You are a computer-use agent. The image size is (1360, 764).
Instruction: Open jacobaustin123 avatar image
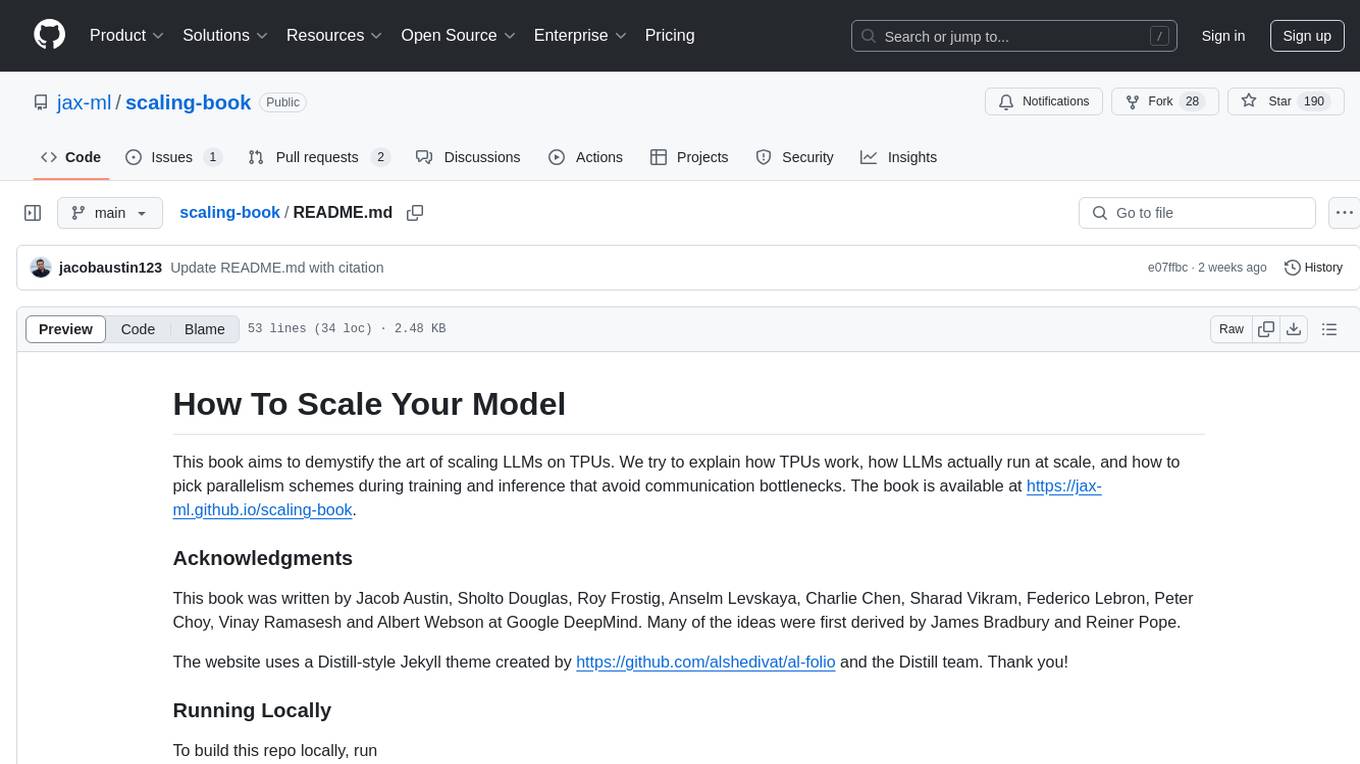pyautogui.click(x=41, y=267)
